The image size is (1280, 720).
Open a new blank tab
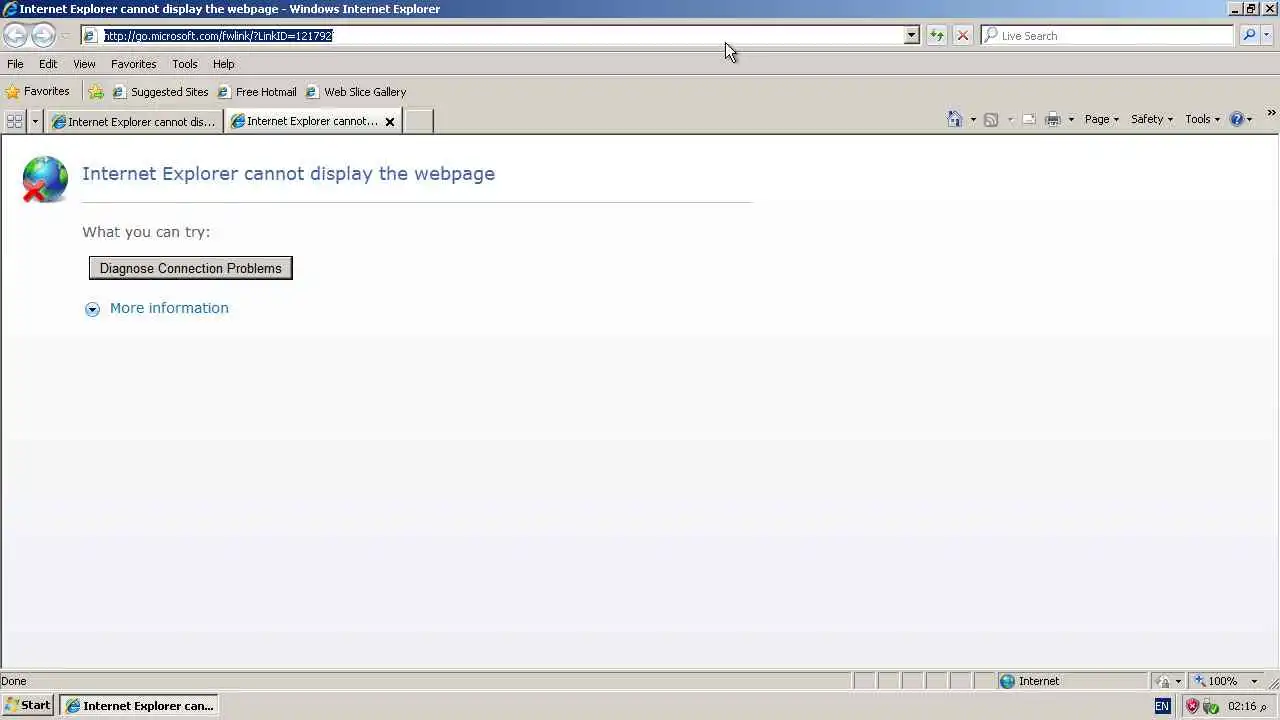(x=418, y=121)
